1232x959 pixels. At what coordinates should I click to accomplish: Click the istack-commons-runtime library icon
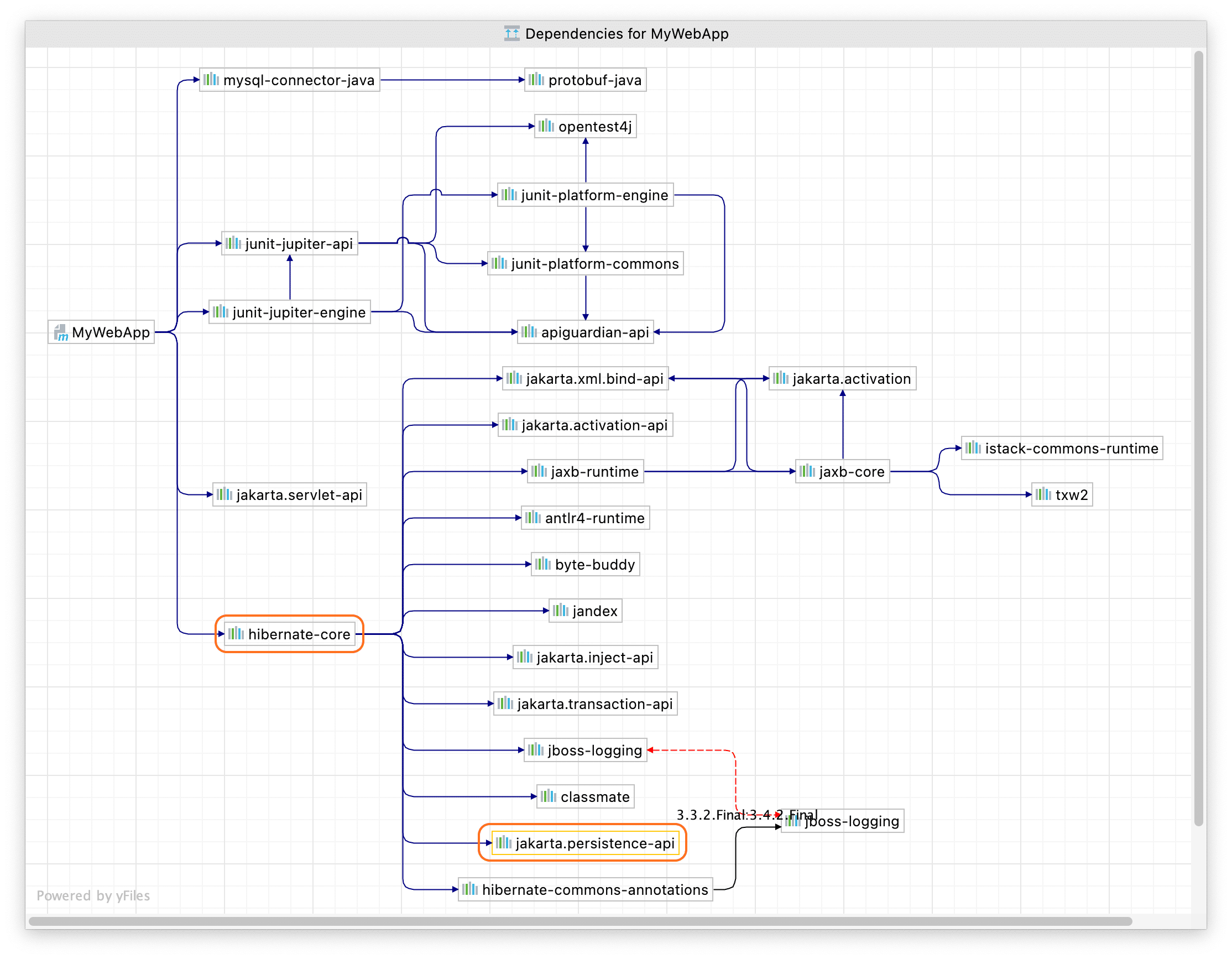[973, 449]
